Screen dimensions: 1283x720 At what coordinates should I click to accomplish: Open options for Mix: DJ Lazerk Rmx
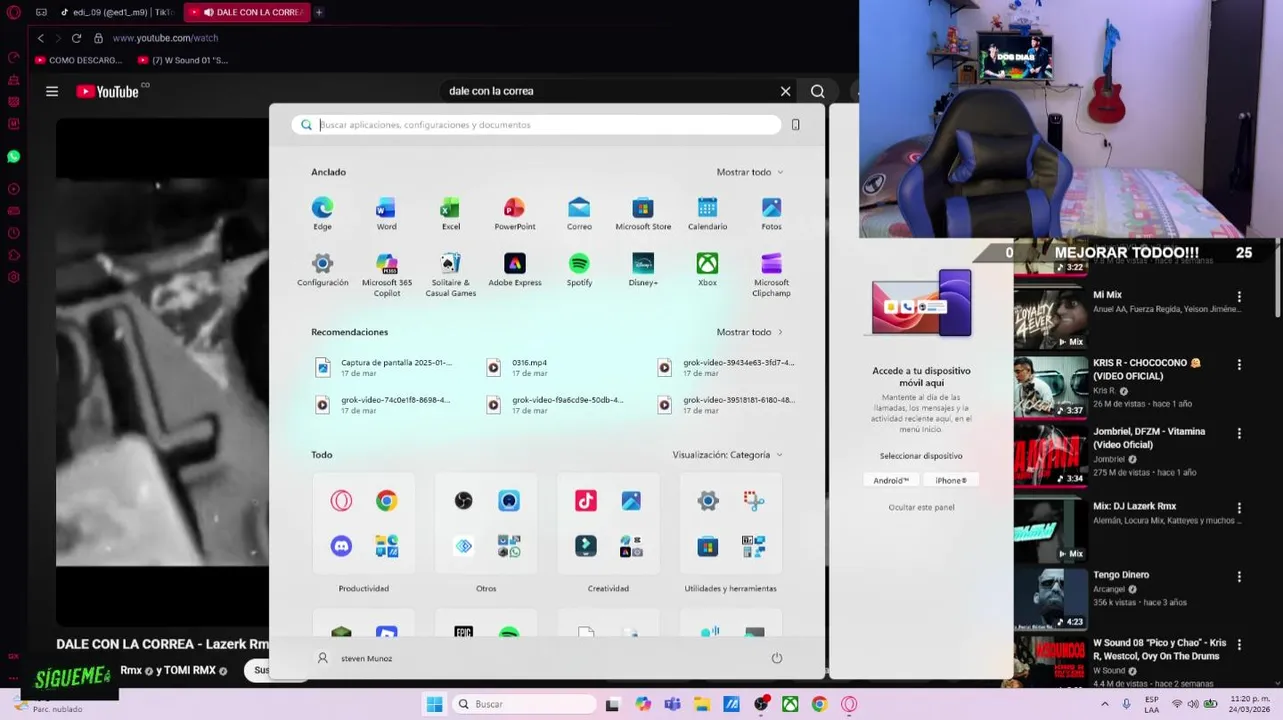click(x=1239, y=508)
